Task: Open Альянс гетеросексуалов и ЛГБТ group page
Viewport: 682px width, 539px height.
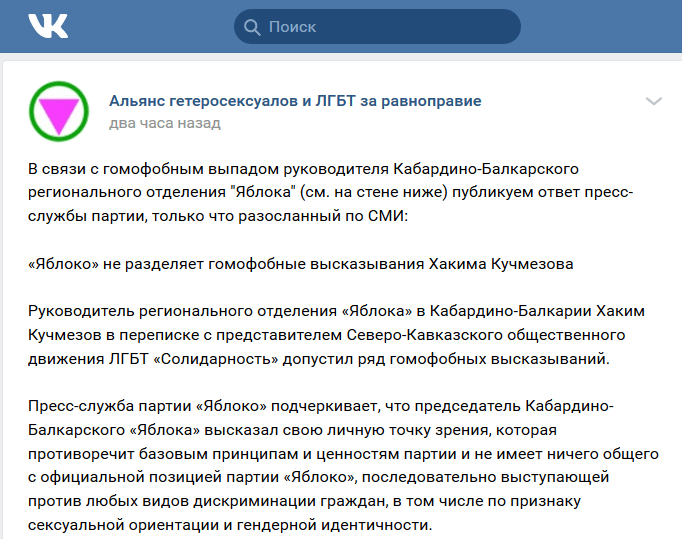Action: [x=295, y=101]
